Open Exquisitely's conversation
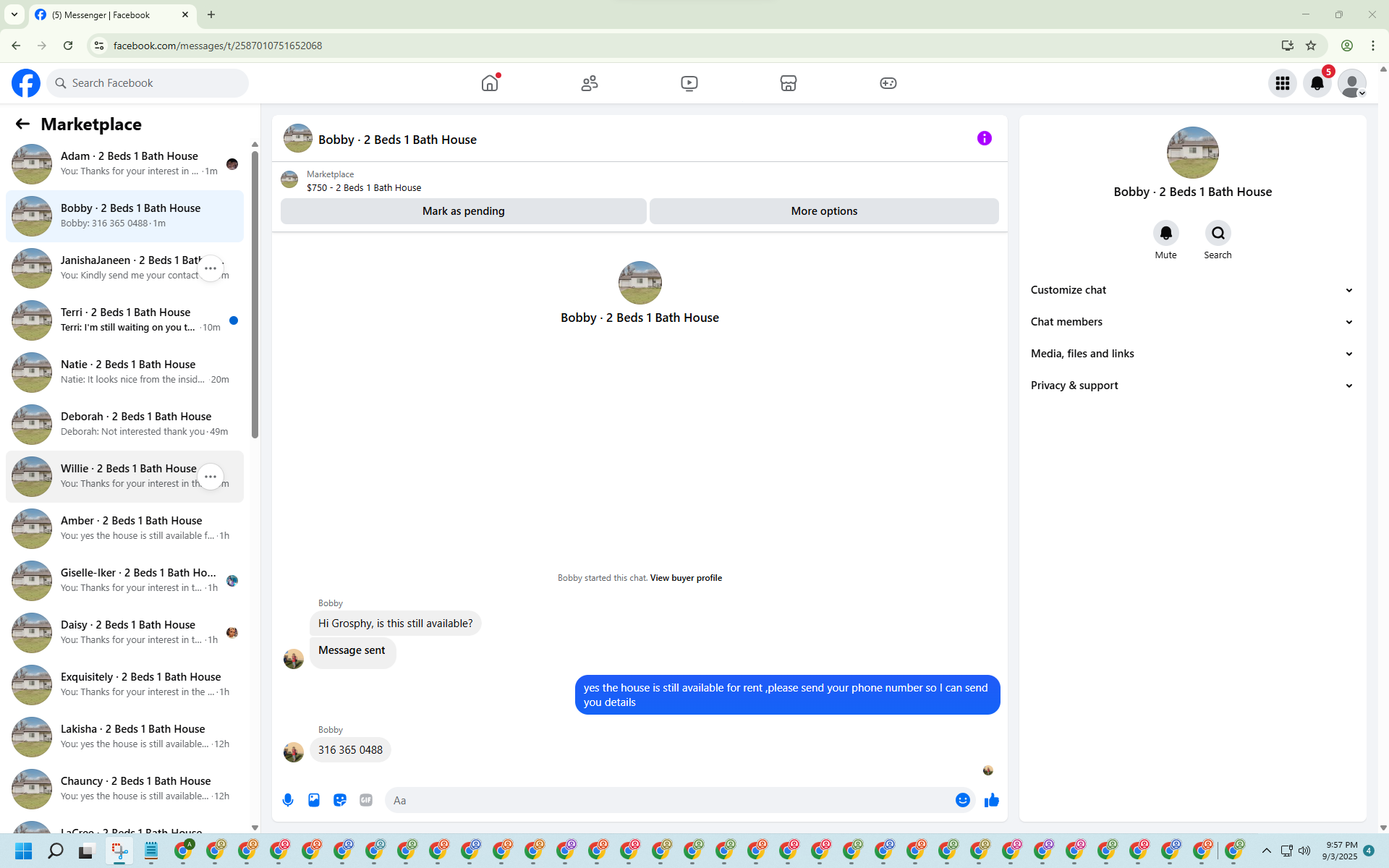Image resolution: width=1389 pixels, height=868 pixels. click(x=124, y=685)
